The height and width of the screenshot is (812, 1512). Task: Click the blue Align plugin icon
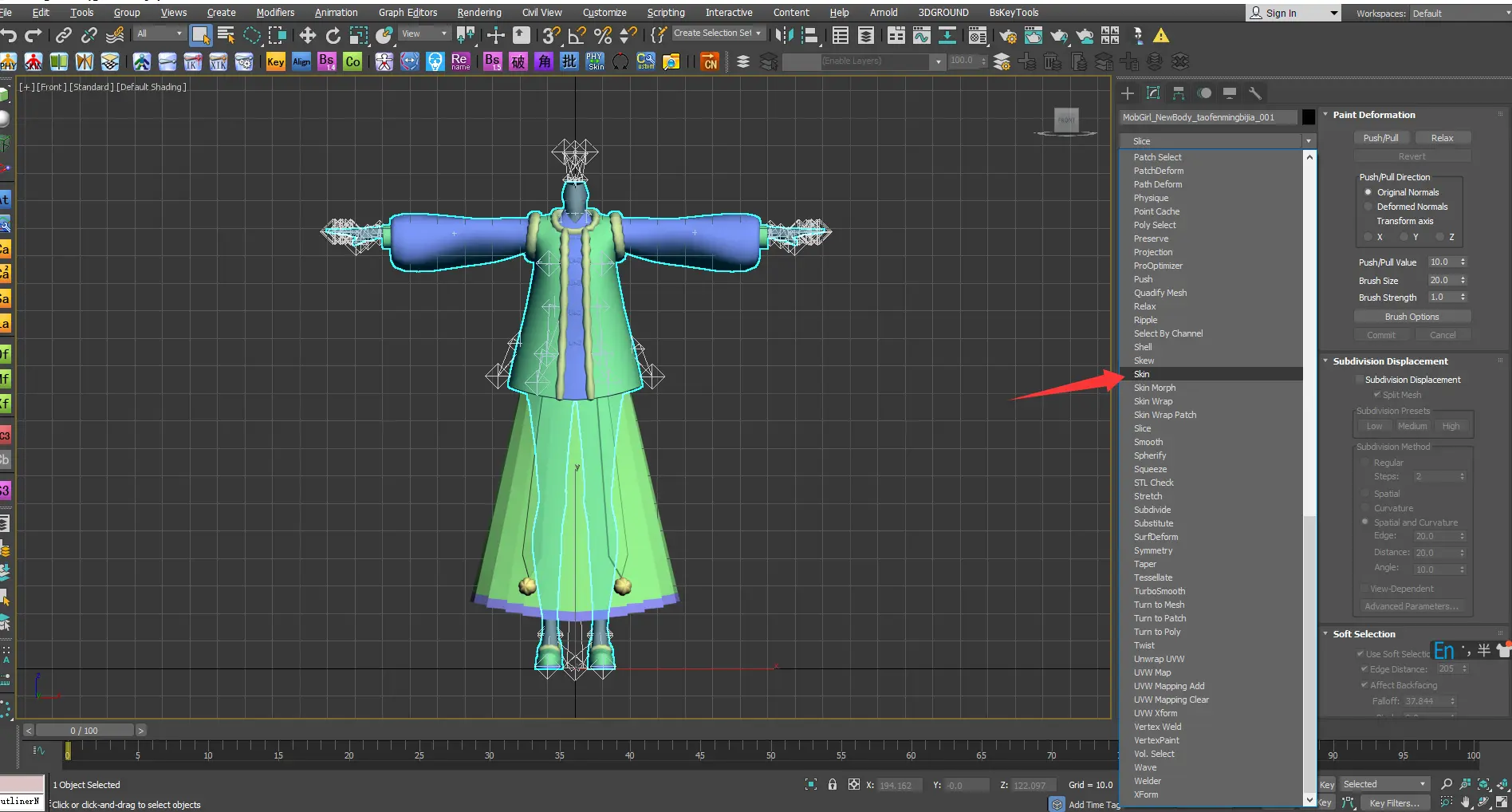pyautogui.click(x=301, y=61)
